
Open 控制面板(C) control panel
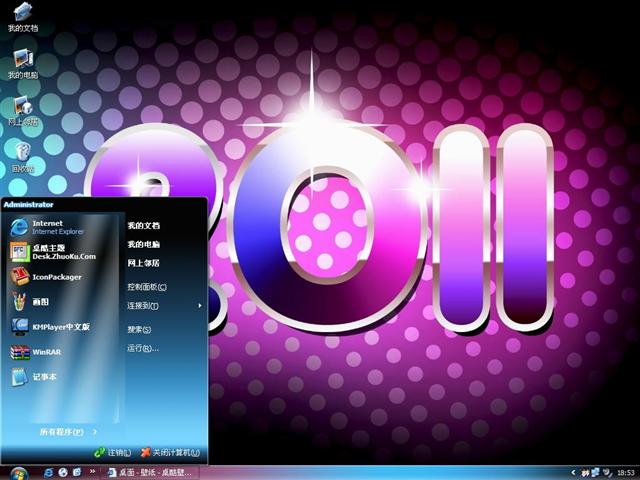coord(147,287)
